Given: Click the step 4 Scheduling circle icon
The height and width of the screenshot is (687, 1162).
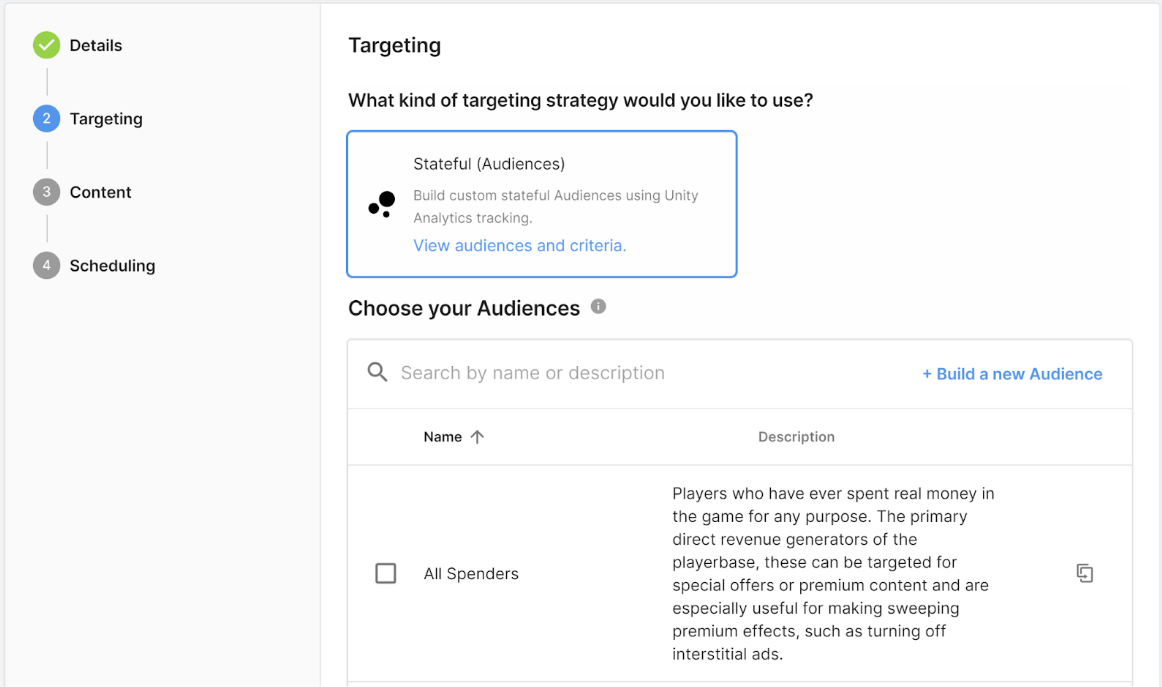Looking at the screenshot, I should coord(46,266).
